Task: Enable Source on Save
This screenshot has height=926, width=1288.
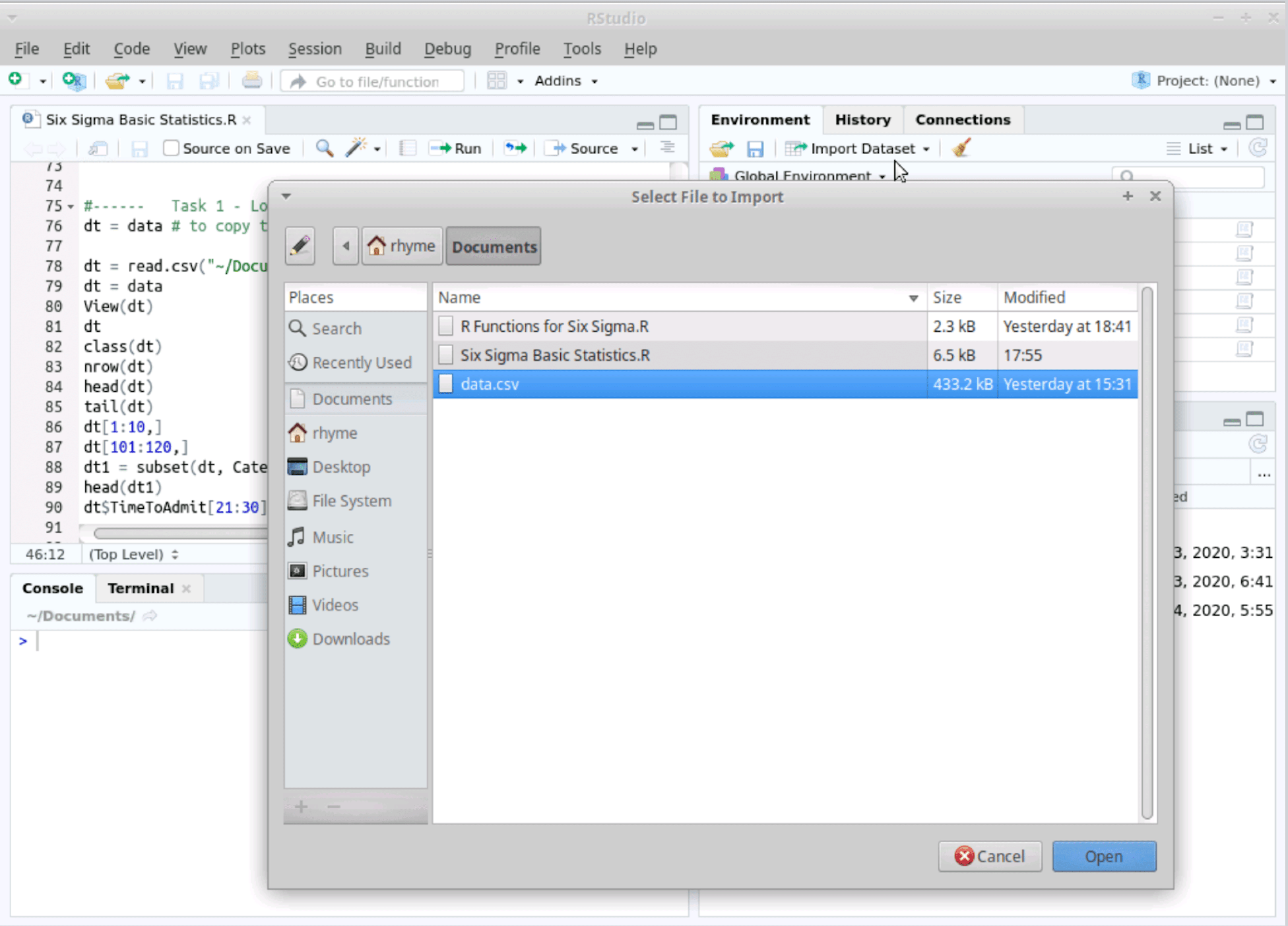Action: tap(170, 148)
